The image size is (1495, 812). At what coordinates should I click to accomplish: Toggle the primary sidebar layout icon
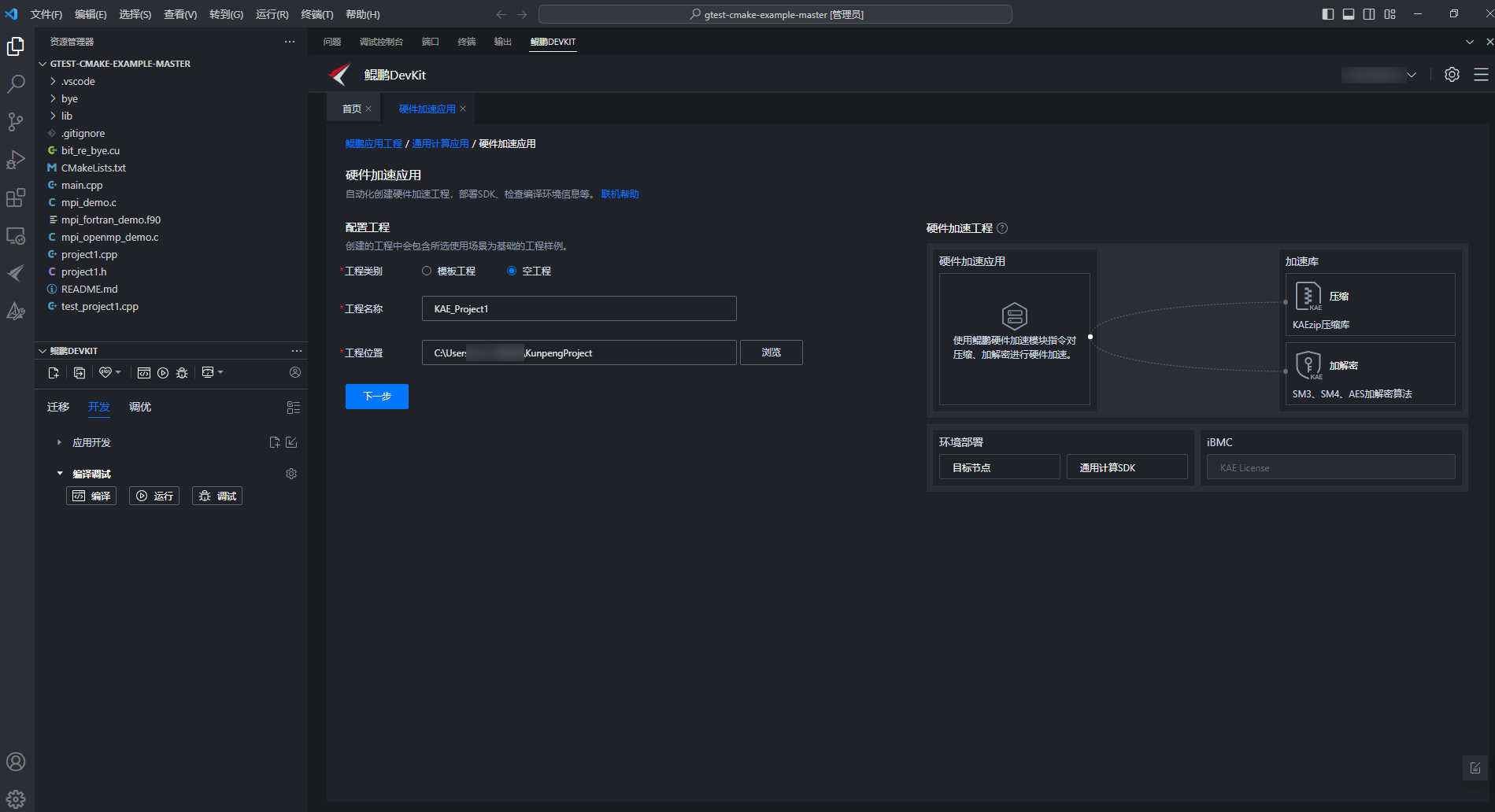point(1328,14)
